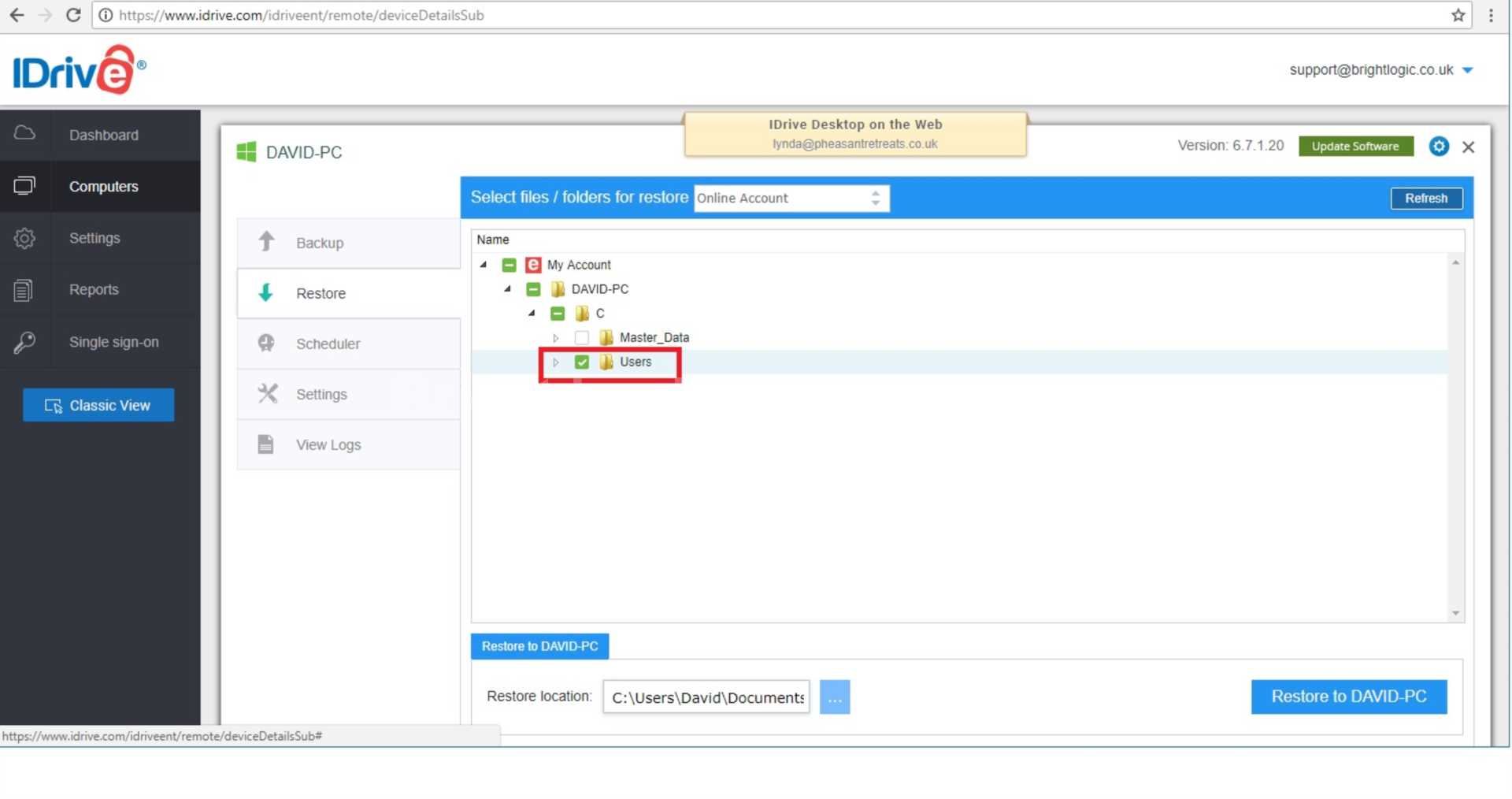The image size is (1512, 799).
Task: Click the Update Software button
Action: coord(1354,147)
